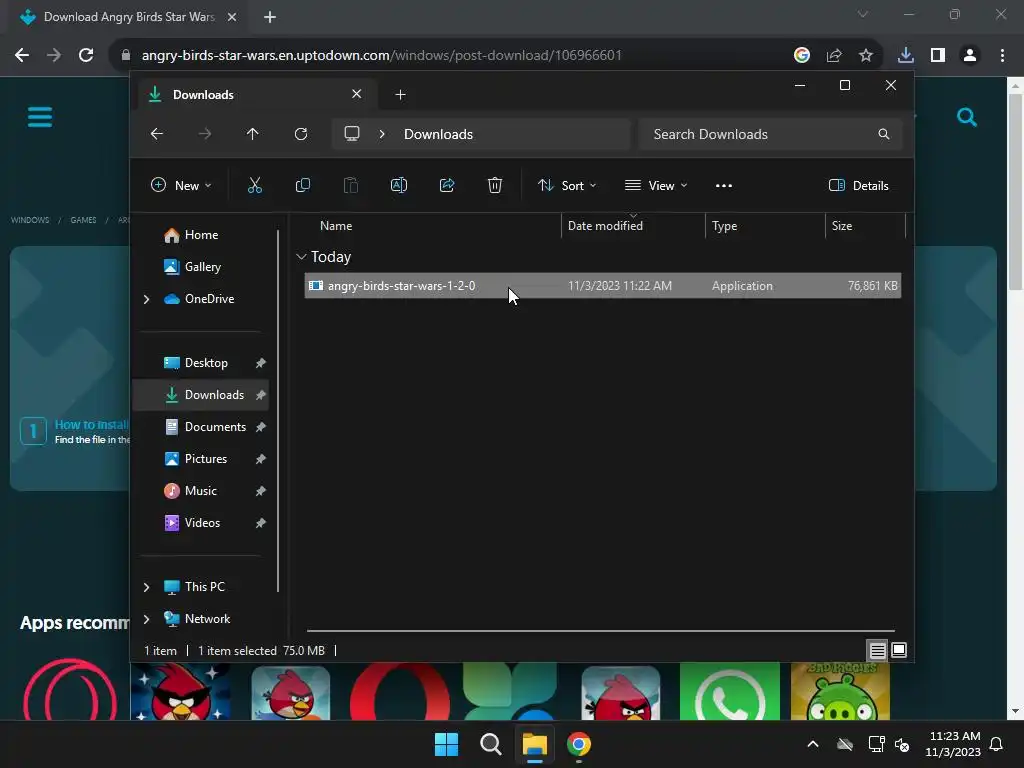Open a new Chrome tab

270,17
